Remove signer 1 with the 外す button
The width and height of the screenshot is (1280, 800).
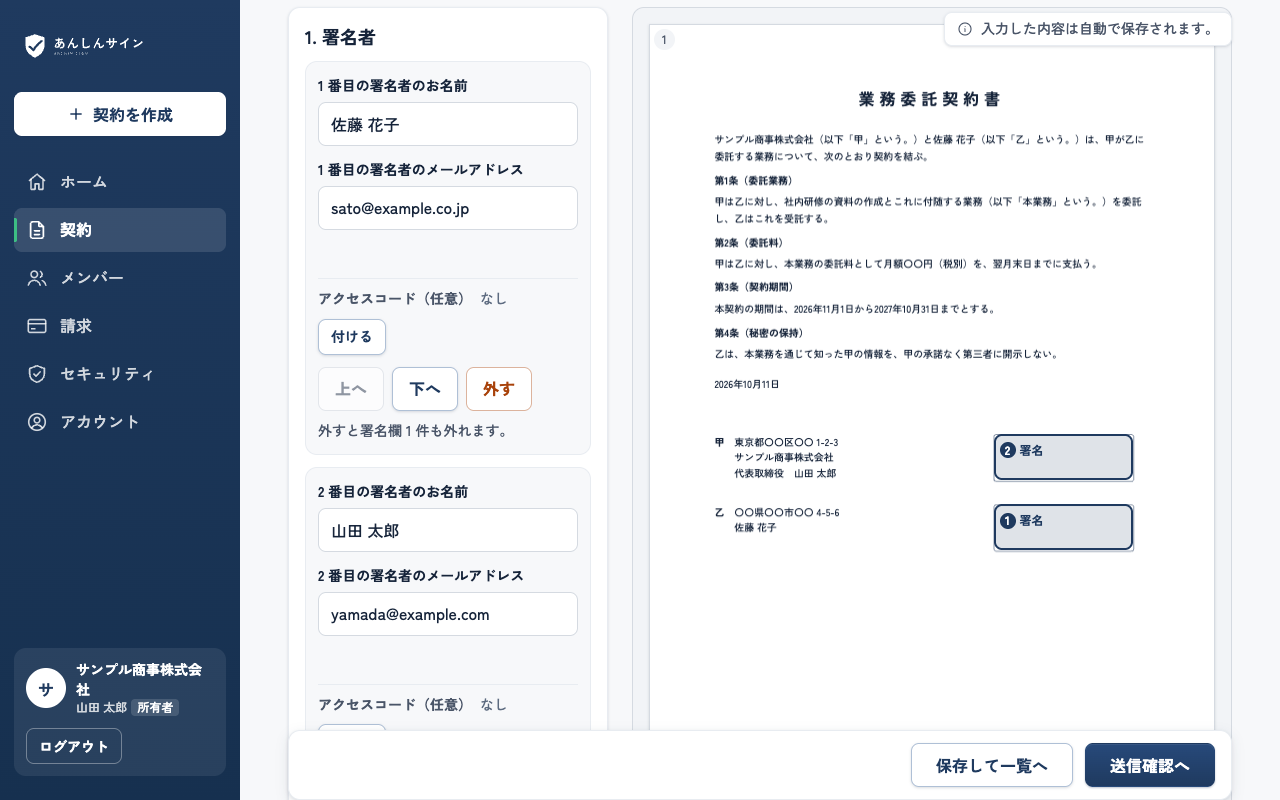click(x=499, y=389)
